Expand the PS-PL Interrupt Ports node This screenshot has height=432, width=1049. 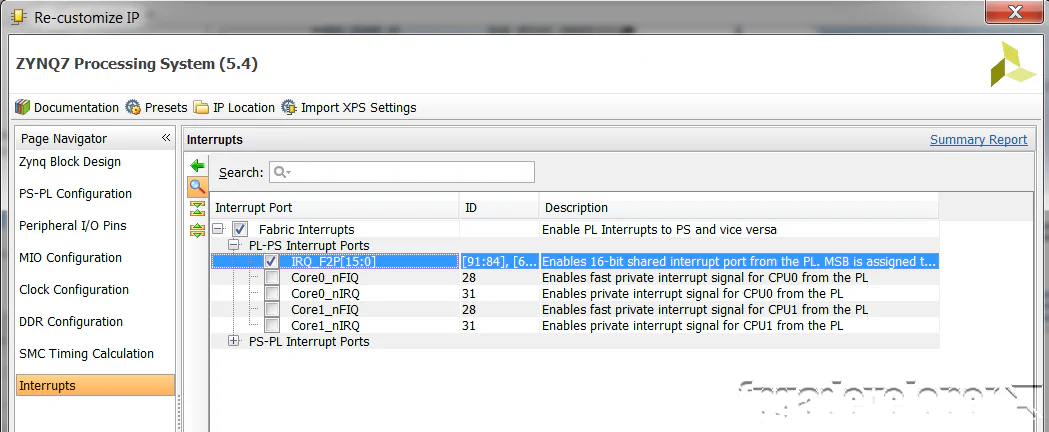pos(233,342)
